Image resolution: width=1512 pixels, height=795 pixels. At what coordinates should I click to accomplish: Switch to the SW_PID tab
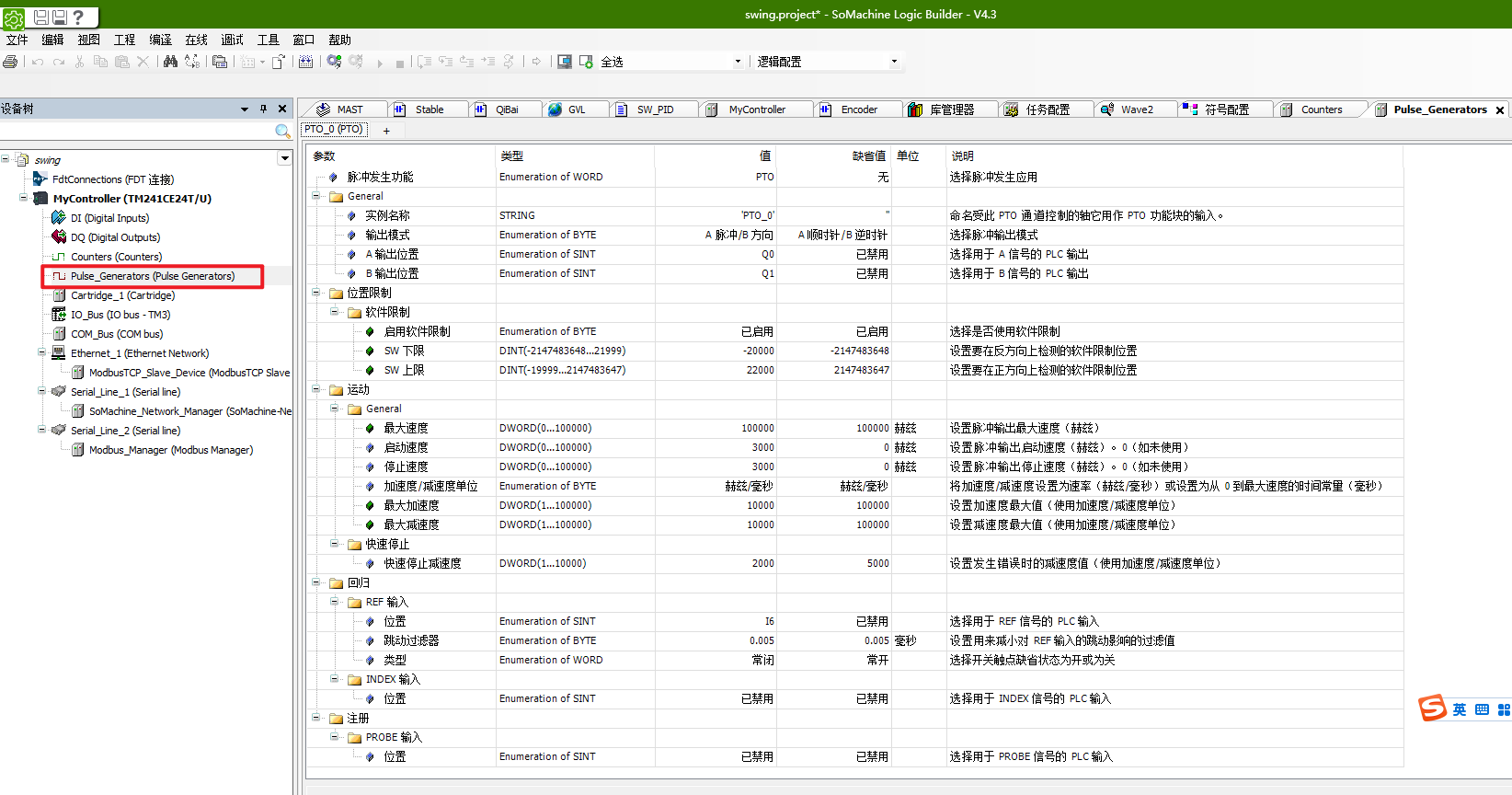click(655, 109)
